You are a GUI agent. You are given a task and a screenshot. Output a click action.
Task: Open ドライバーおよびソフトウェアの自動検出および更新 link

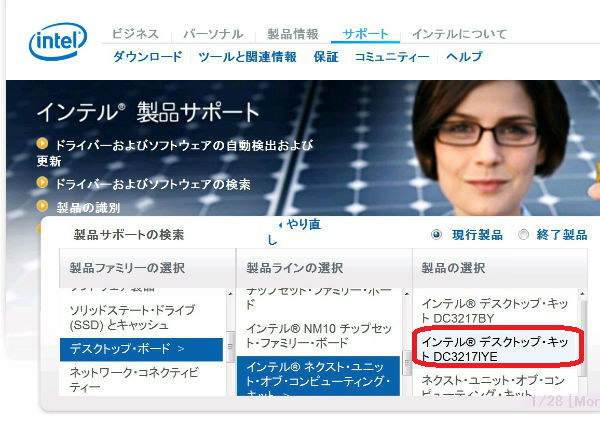click(175, 153)
